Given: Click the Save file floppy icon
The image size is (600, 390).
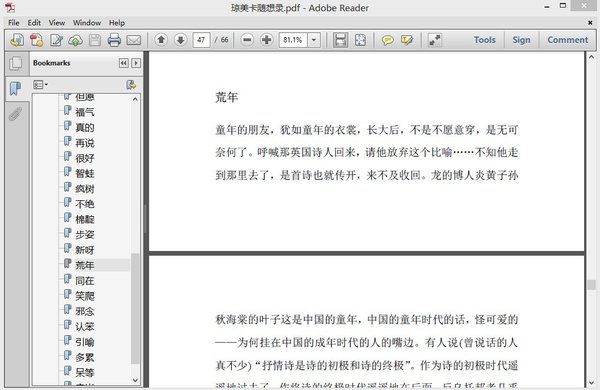Looking at the screenshot, I should coord(95,40).
